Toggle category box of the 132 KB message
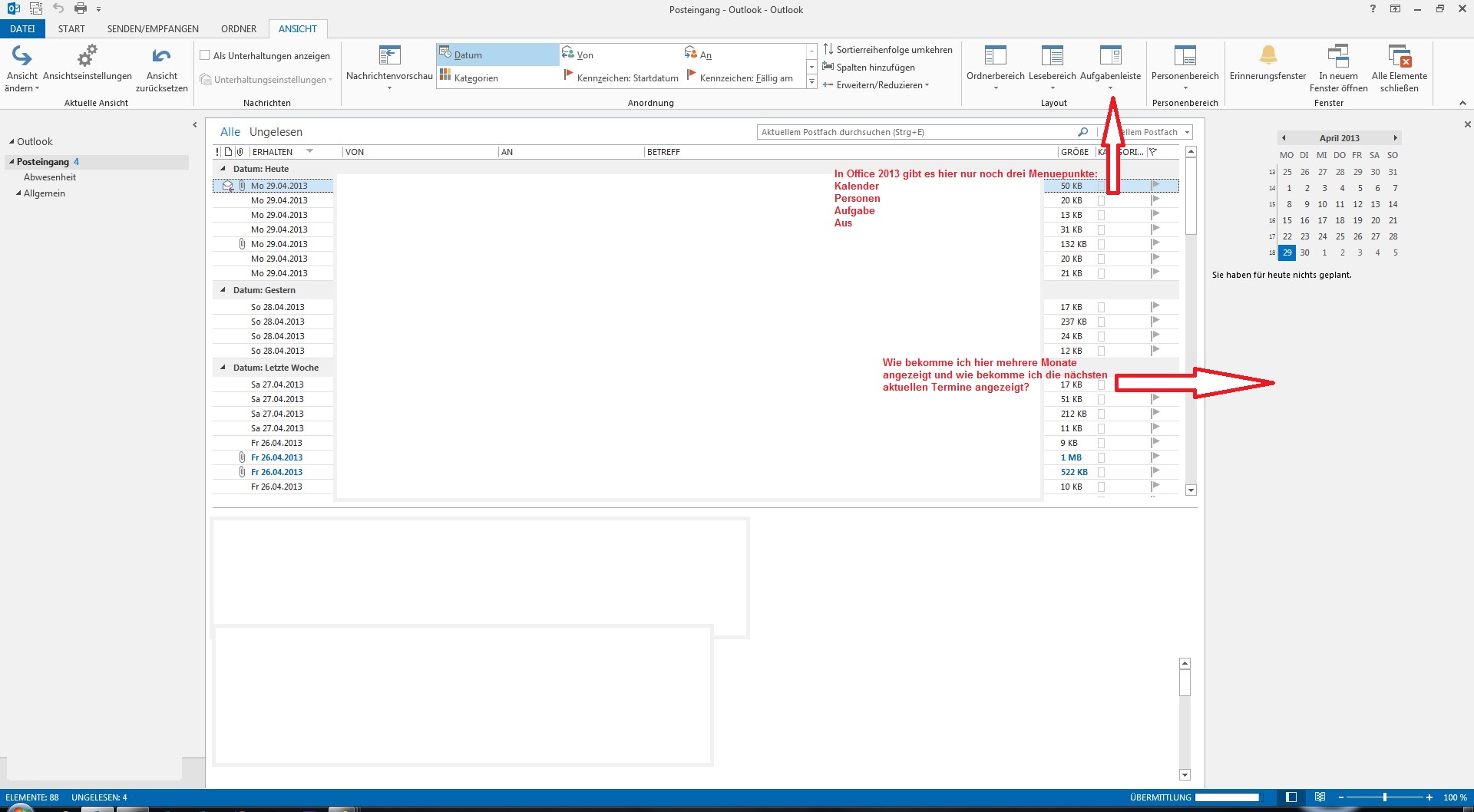The width and height of the screenshot is (1474, 812). coord(1102,244)
